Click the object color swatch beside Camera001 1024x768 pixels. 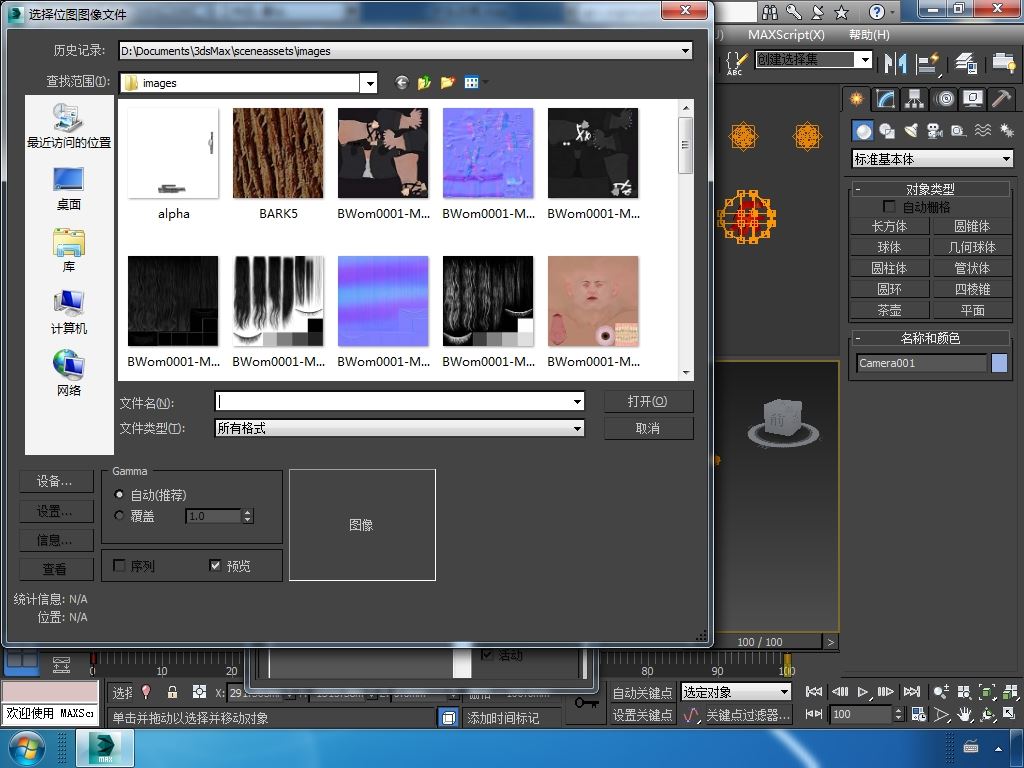999,363
